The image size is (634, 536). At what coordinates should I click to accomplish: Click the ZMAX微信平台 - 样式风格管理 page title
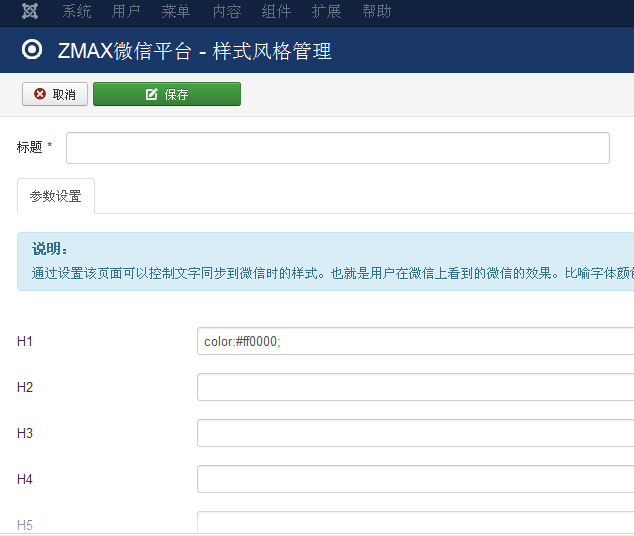194,51
